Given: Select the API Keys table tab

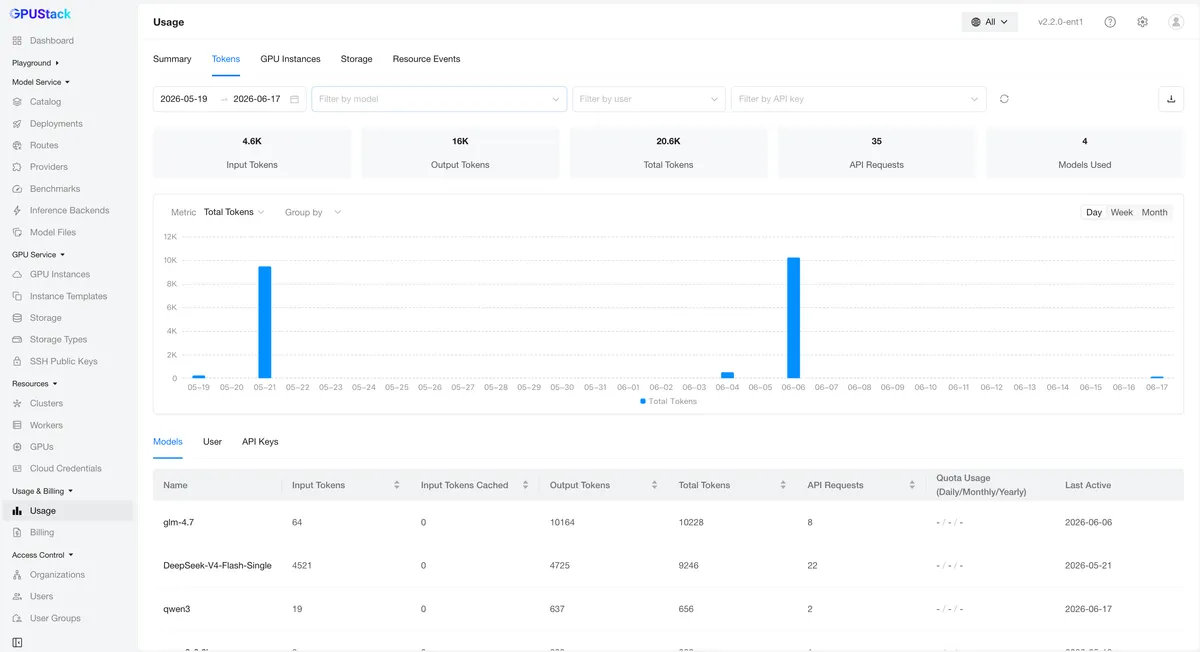Looking at the screenshot, I should click(260, 441).
